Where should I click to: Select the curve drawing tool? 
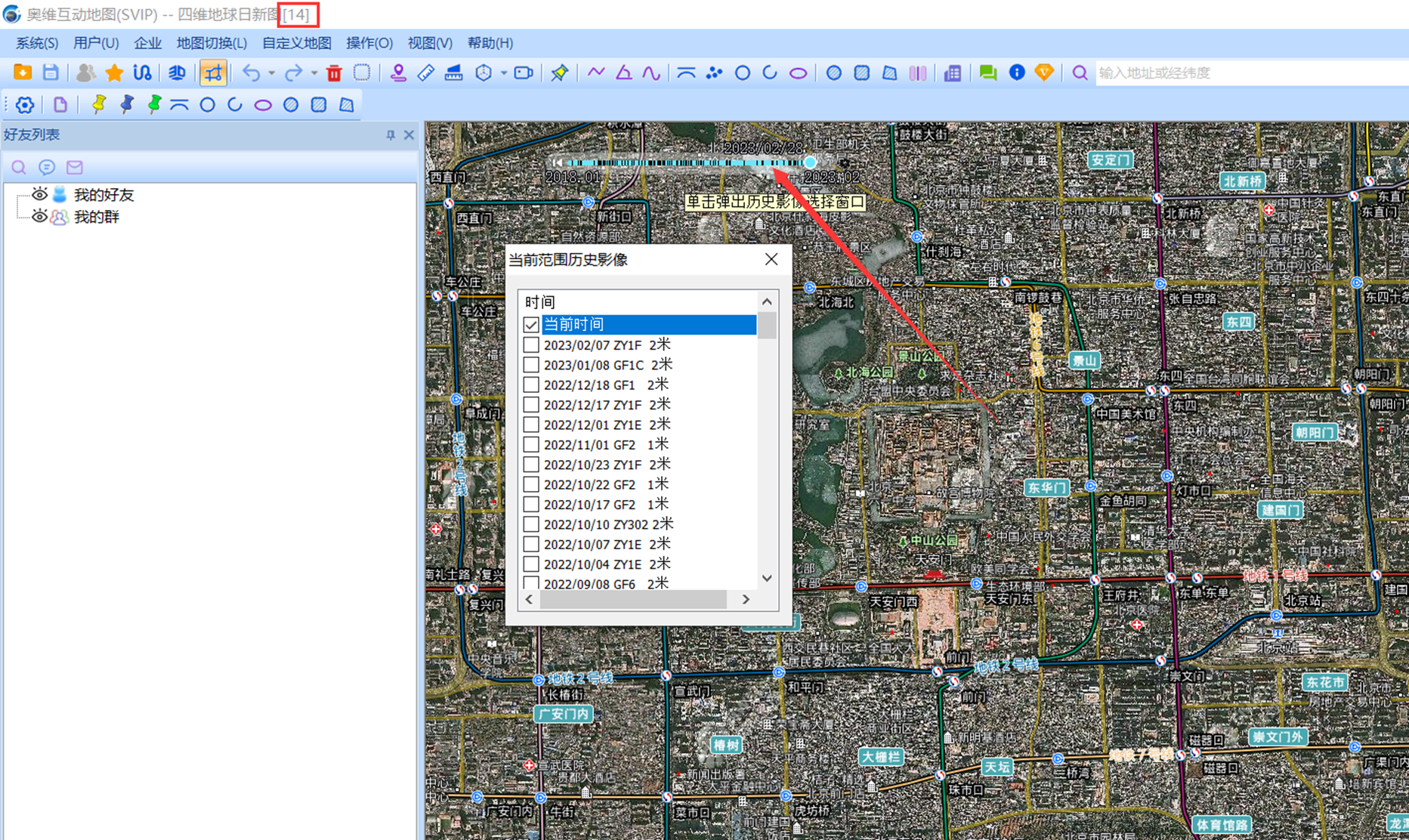[651, 73]
